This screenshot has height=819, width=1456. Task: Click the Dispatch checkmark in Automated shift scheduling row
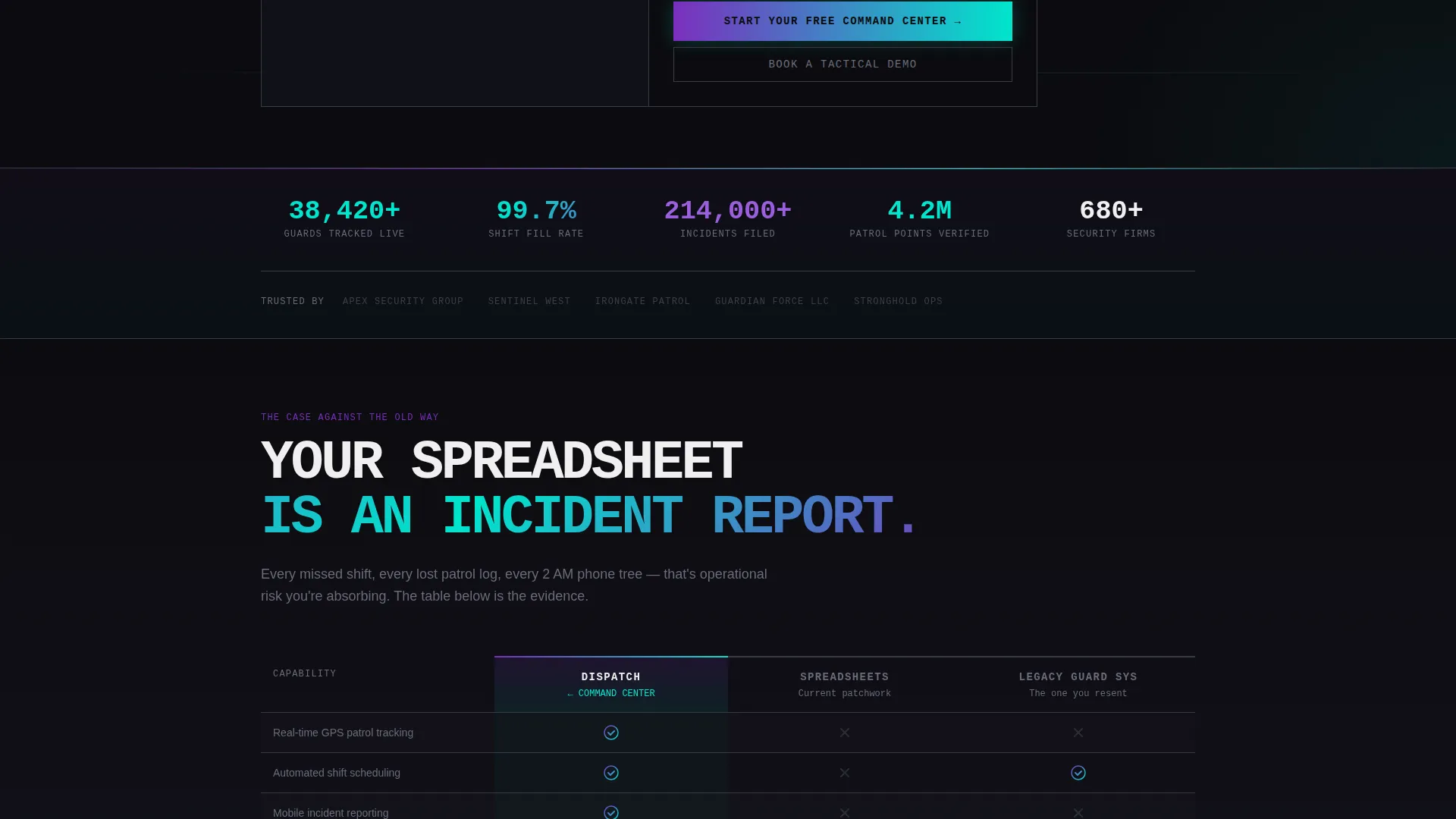click(x=611, y=773)
